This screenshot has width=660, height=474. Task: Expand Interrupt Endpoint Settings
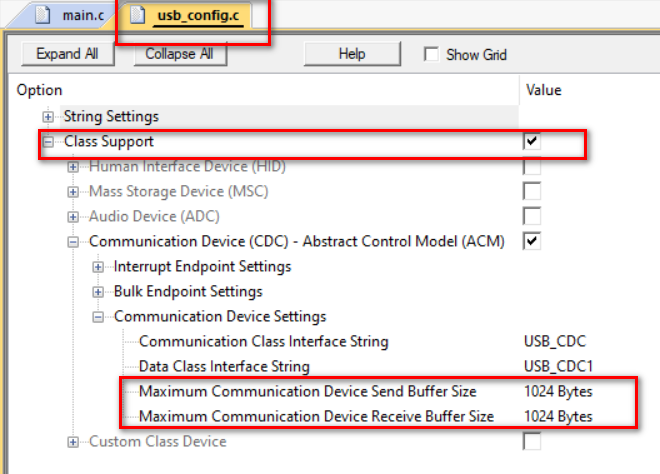98,267
